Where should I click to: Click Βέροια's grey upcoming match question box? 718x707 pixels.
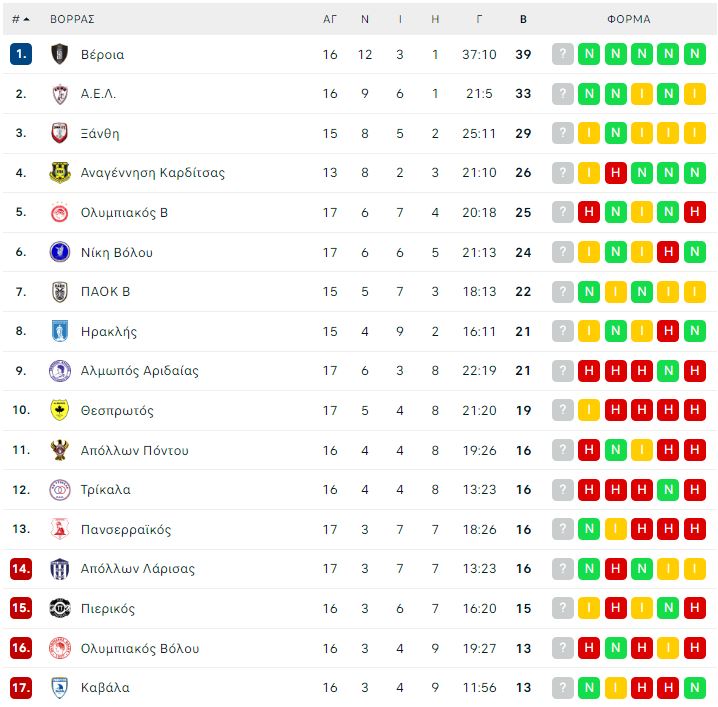[563, 54]
